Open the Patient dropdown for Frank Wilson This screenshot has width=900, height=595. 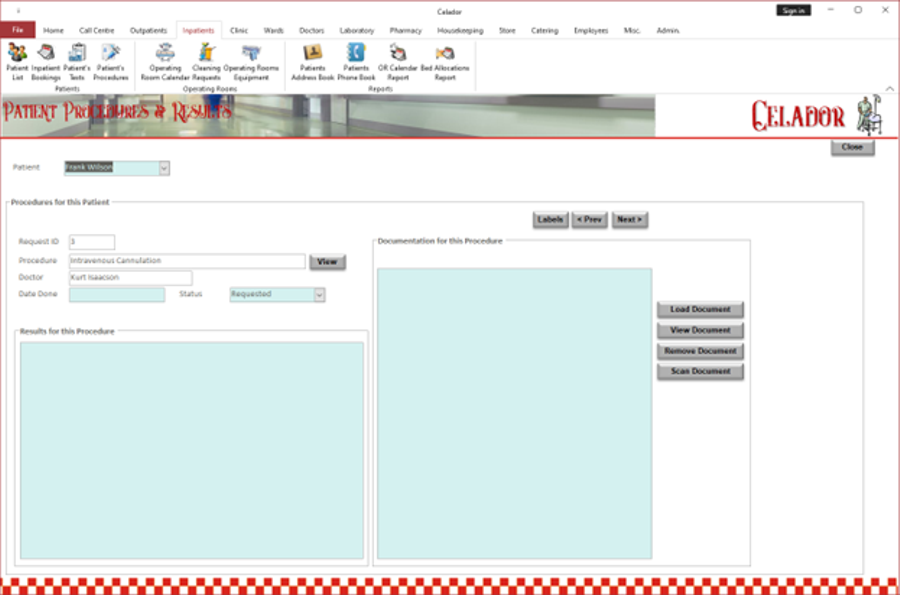pyautogui.click(x=163, y=168)
